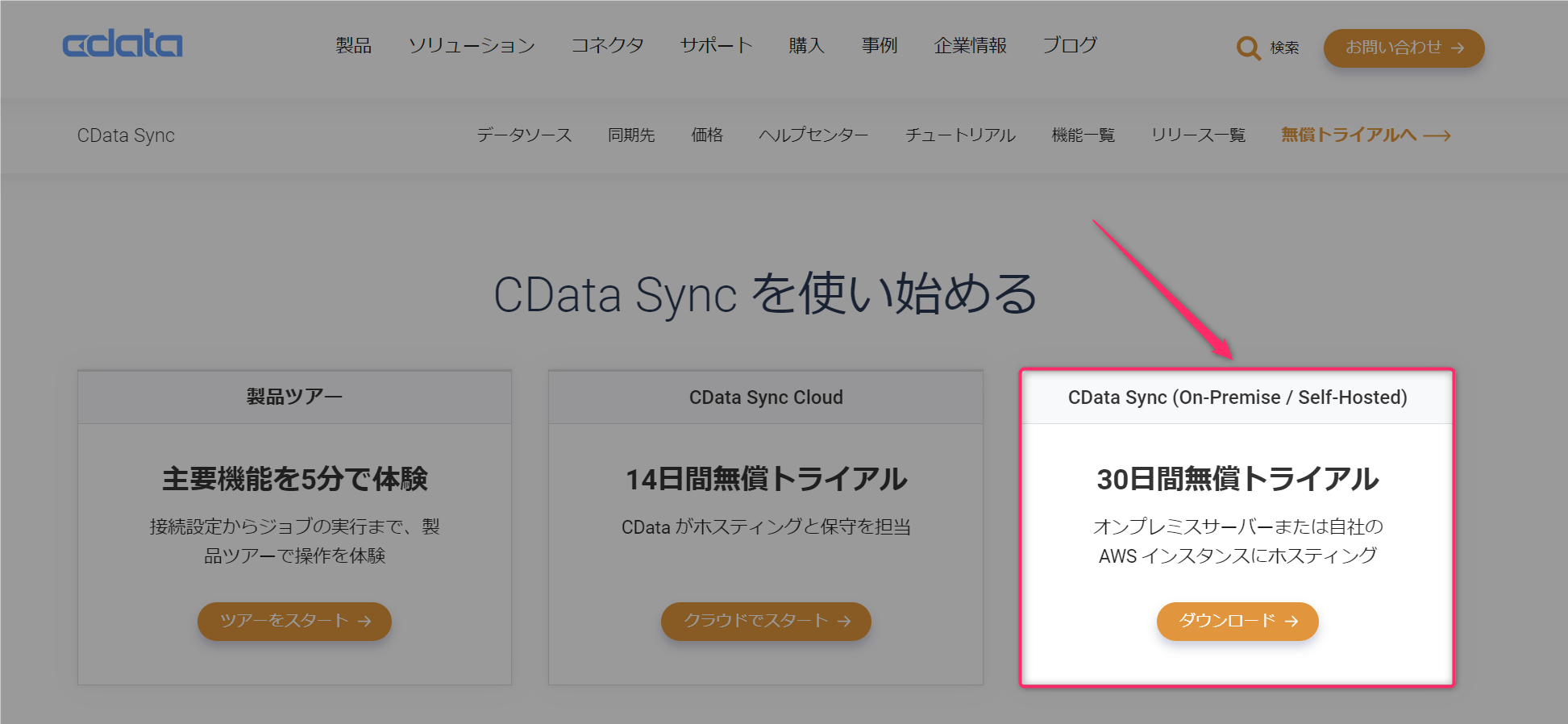This screenshot has height=724, width=1568.
Task: Open the コネクタ menu item
Action: [x=607, y=46]
